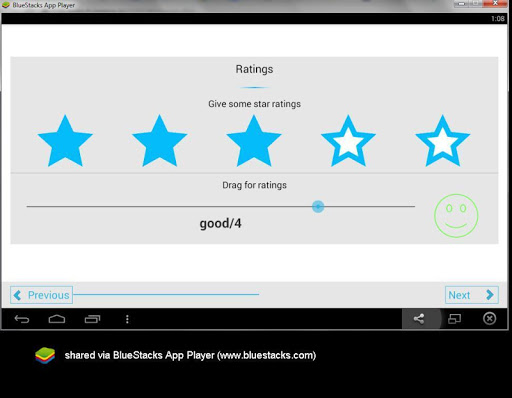512x398 pixels.
Task: Select the third filled star
Action: click(254, 141)
